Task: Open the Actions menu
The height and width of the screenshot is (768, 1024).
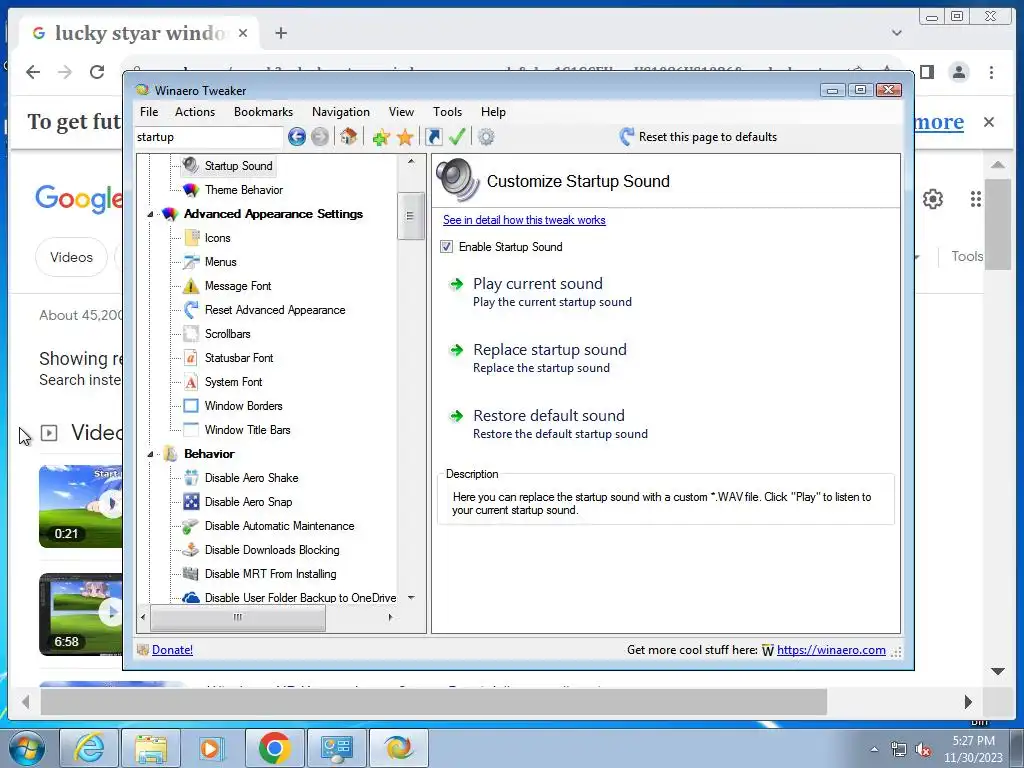Action: click(x=195, y=112)
